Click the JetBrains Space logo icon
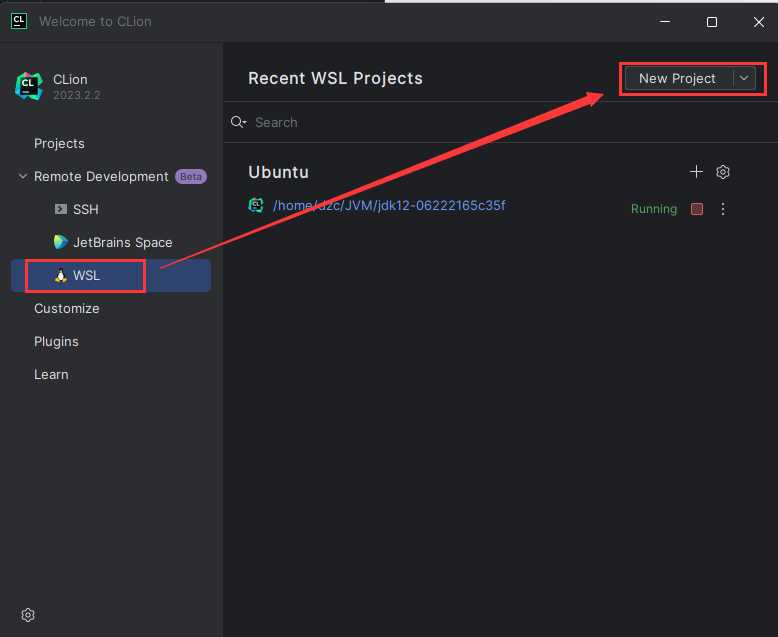The height and width of the screenshot is (637, 778). (61, 242)
